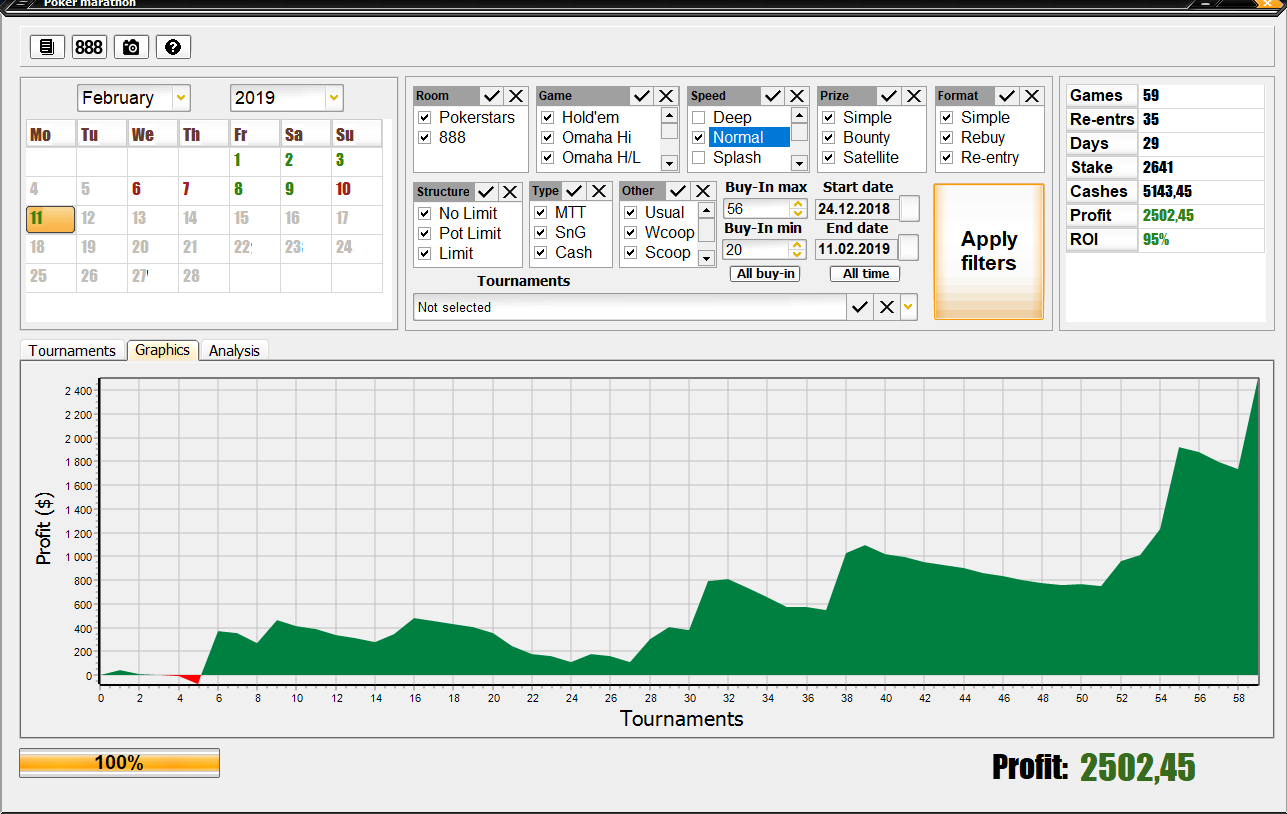Click the Apply filters button

988,252
